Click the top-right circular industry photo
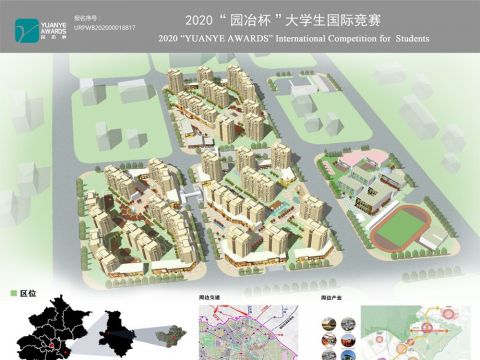 click(x=348, y=324)
